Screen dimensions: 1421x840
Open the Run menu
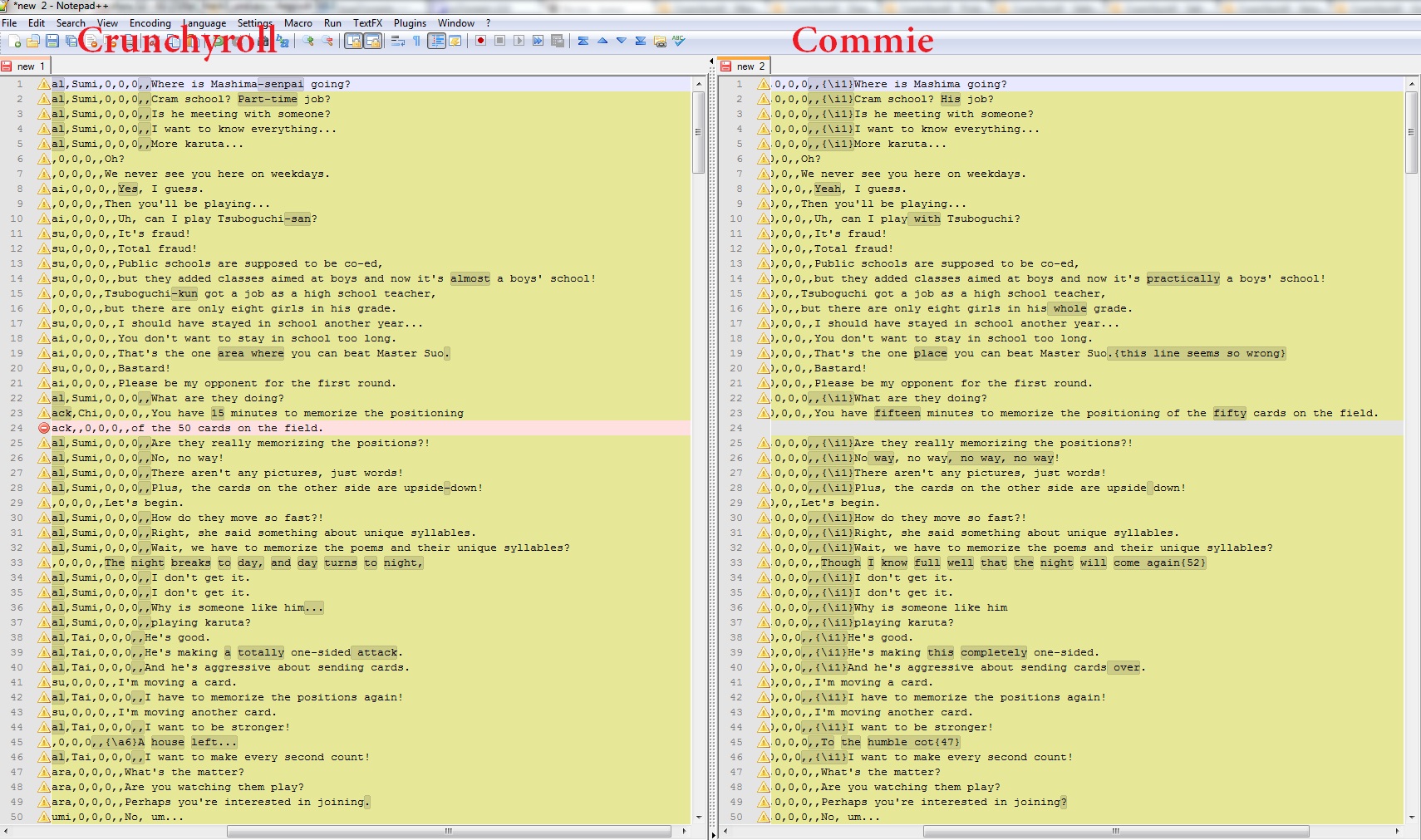(x=332, y=23)
